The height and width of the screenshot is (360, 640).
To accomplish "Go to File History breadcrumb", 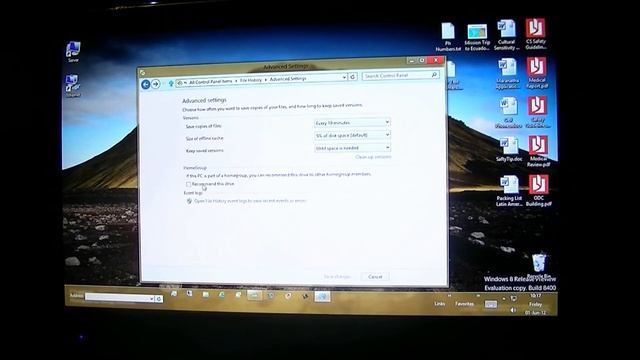I will (251, 80).
